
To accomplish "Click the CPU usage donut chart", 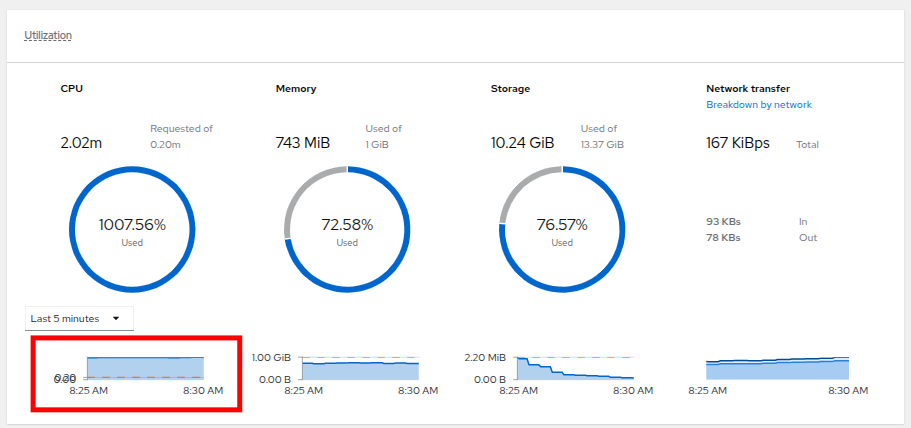I will [x=131, y=229].
